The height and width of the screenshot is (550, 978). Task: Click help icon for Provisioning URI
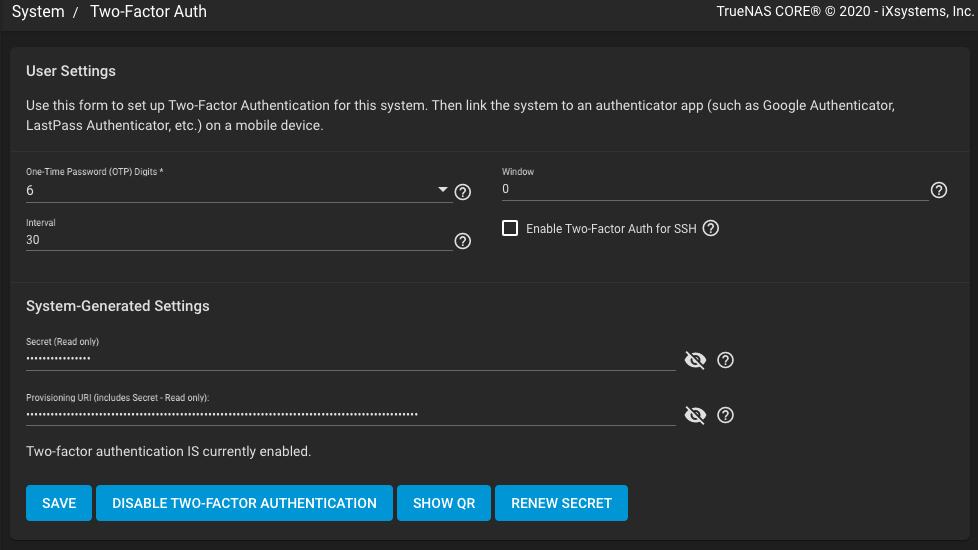coord(726,415)
